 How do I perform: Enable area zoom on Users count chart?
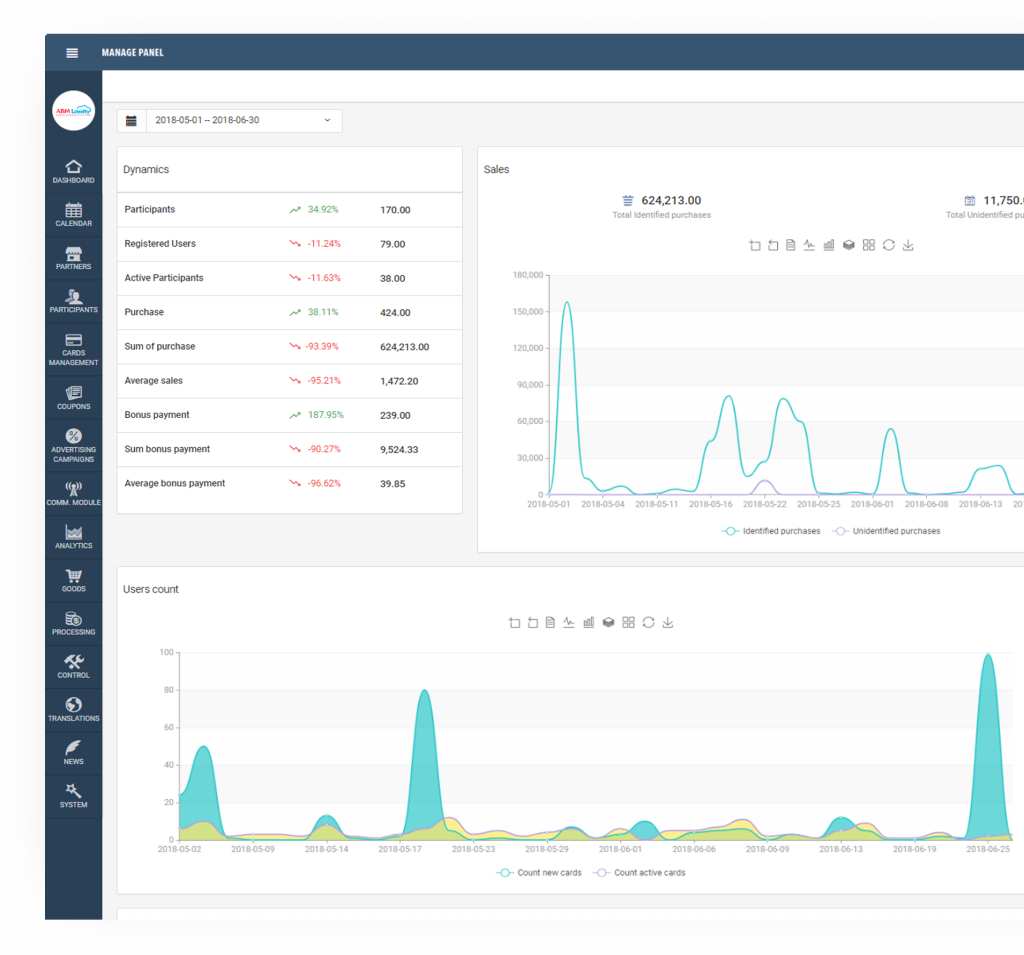click(x=514, y=622)
